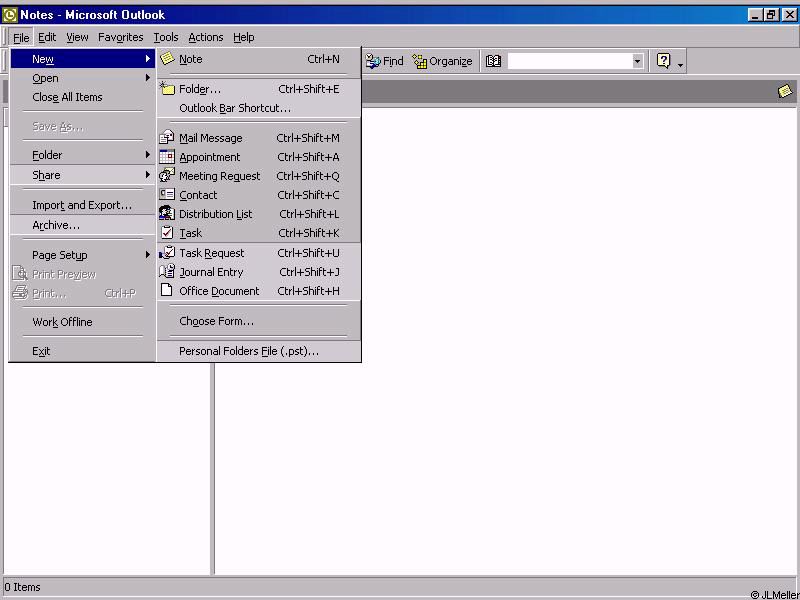Image resolution: width=800 pixels, height=600 pixels.
Task: Expand the Open submenu arrow
Action: pyautogui.click(x=148, y=78)
